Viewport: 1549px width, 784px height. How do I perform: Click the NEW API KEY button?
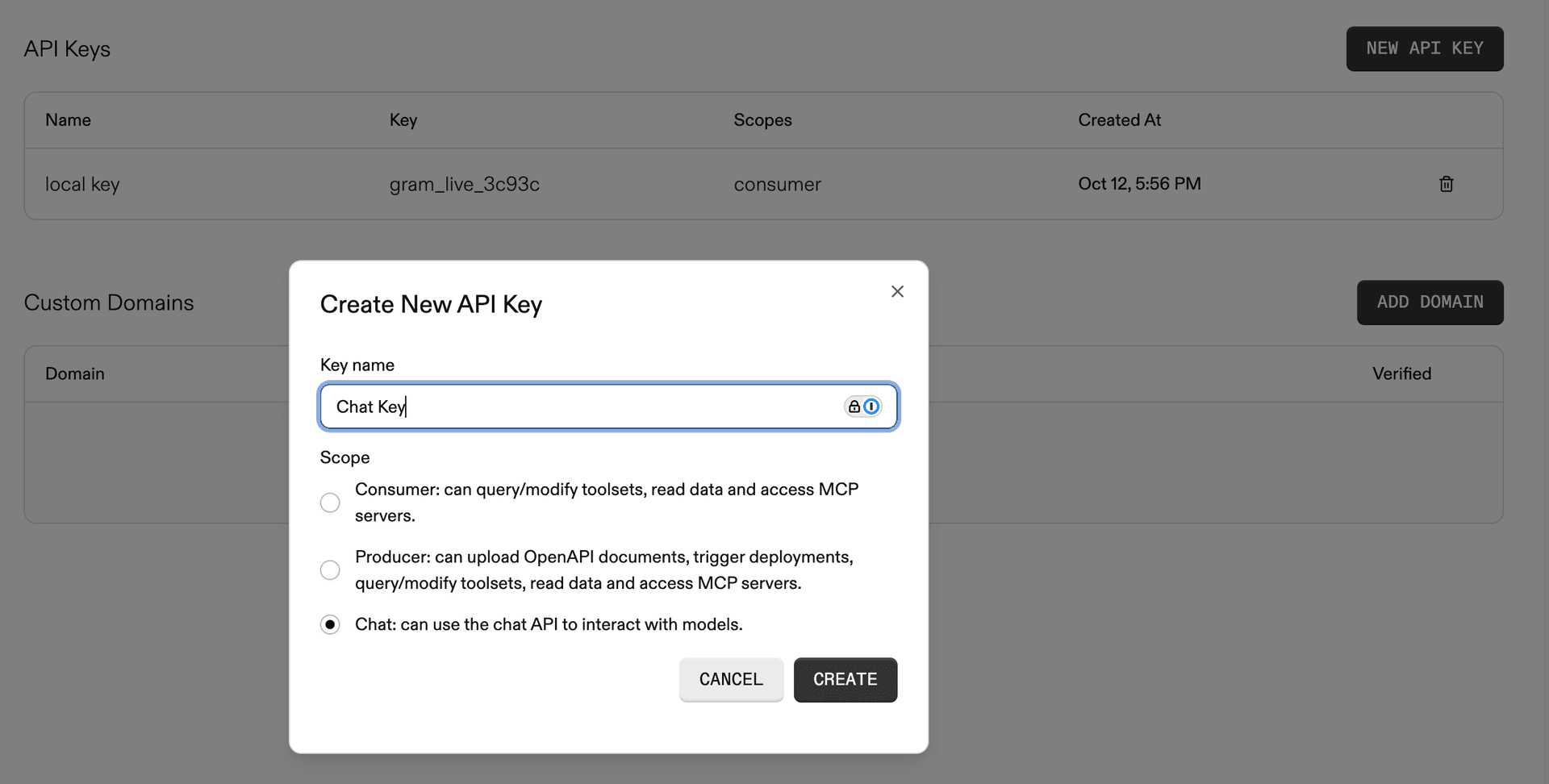1425,48
